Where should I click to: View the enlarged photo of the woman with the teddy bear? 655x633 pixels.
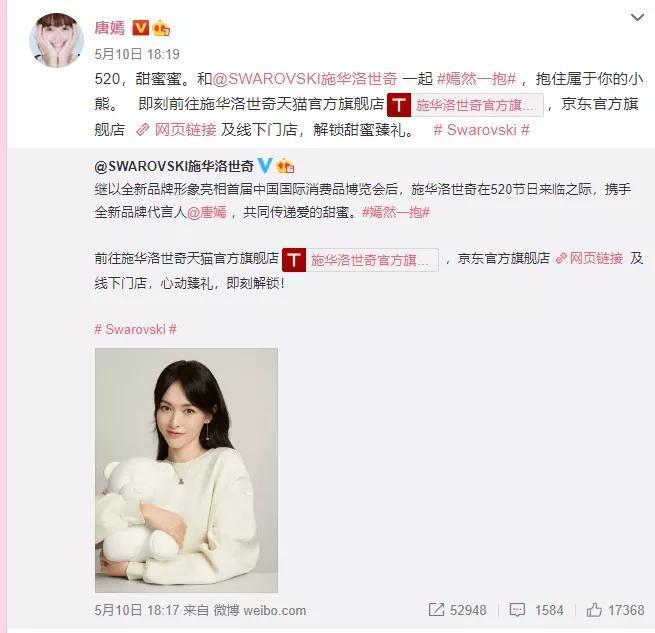pos(186,470)
